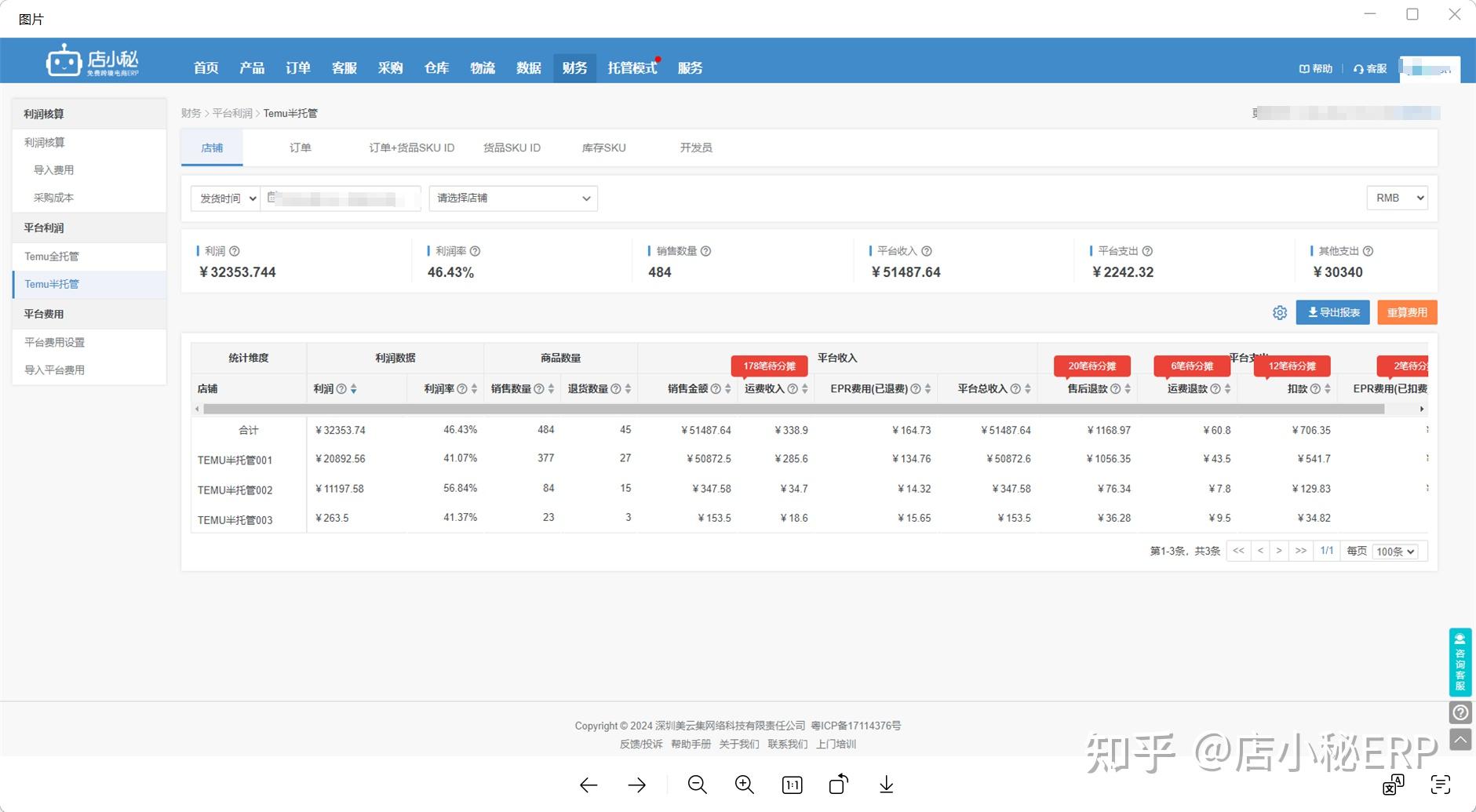
Task: Click the 重算费用 orange button
Action: coord(1406,312)
